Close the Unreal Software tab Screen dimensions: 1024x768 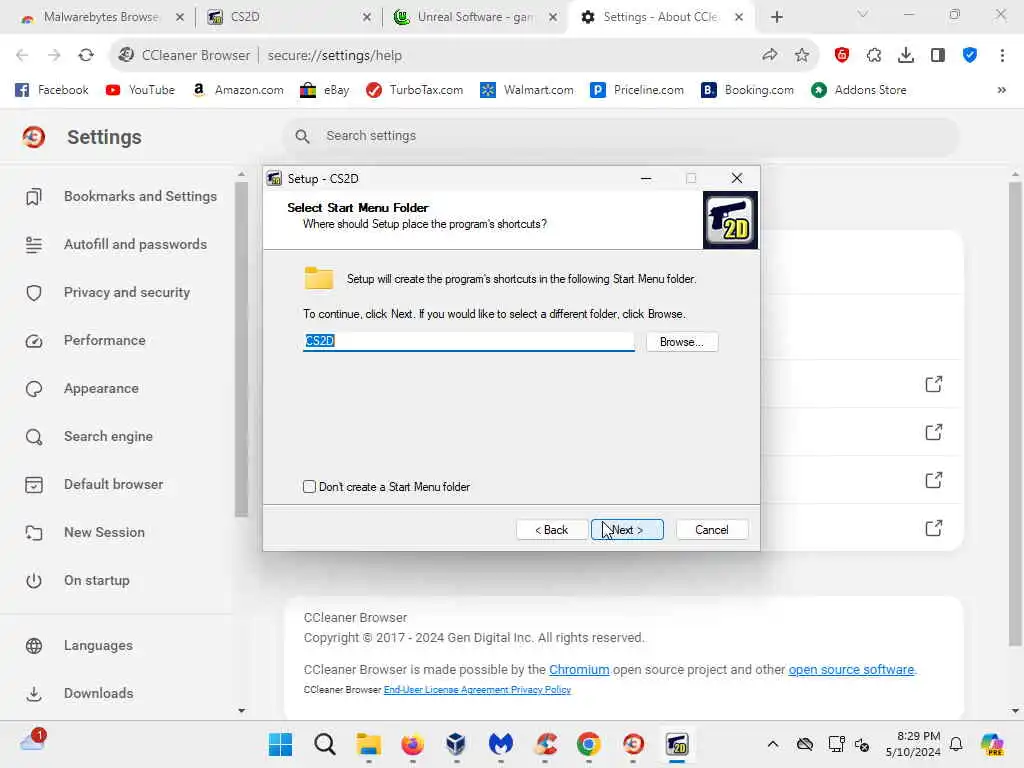(553, 17)
